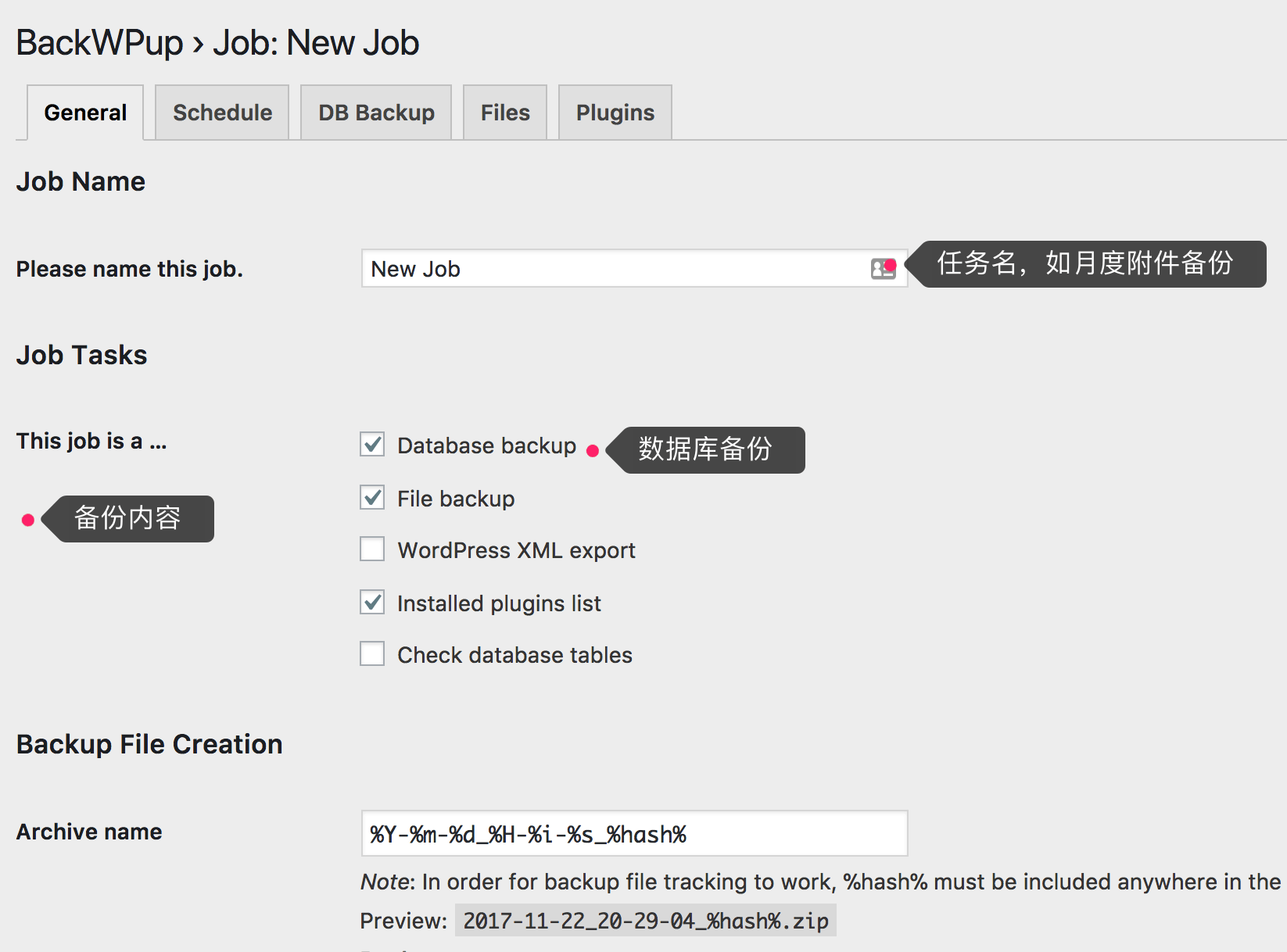This screenshot has height=952, width=1287.
Task: Go to the Files tab
Action: pyautogui.click(x=505, y=113)
